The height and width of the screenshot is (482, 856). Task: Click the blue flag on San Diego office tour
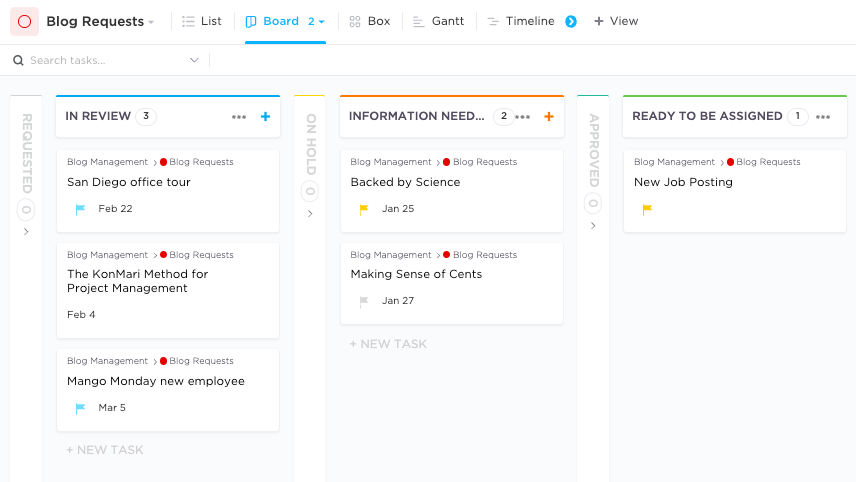tap(80, 209)
